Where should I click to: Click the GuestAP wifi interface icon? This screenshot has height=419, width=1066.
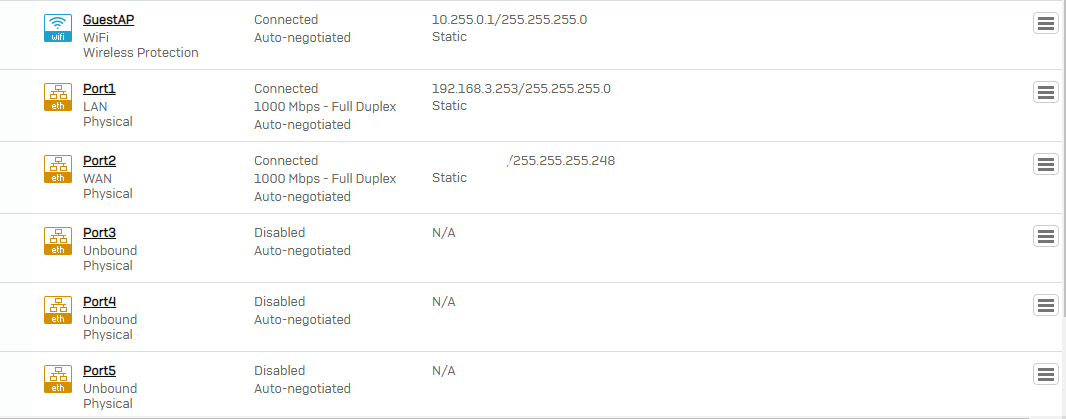pos(58,28)
